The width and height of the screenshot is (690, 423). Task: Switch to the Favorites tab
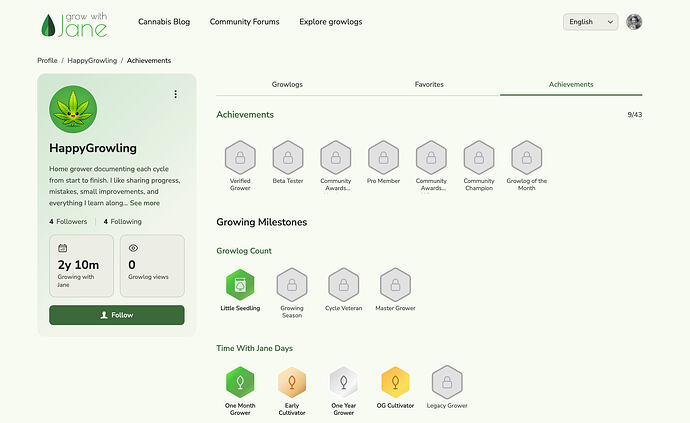(x=429, y=85)
